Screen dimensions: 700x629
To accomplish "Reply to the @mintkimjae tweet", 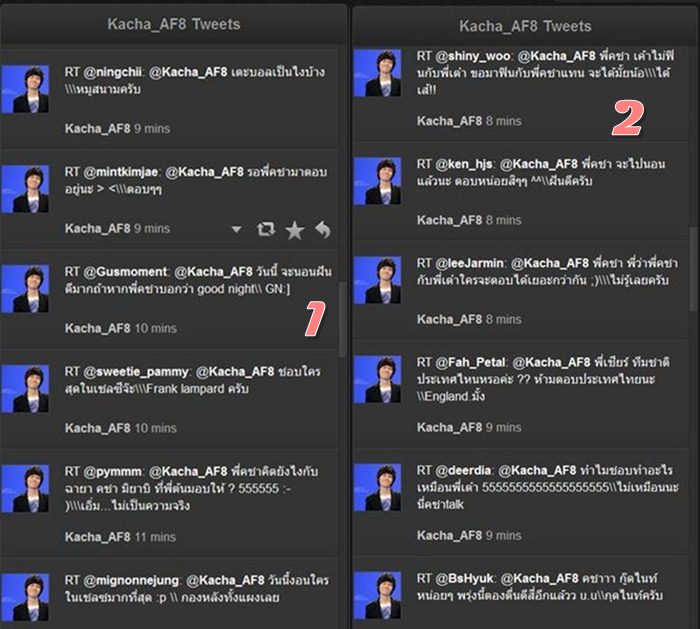I will [x=323, y=230].
